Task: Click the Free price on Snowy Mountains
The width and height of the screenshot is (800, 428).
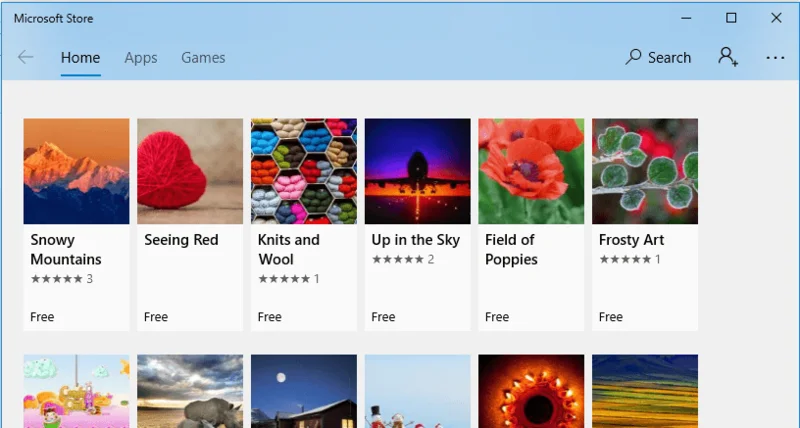Action: (x=42, y=317)
